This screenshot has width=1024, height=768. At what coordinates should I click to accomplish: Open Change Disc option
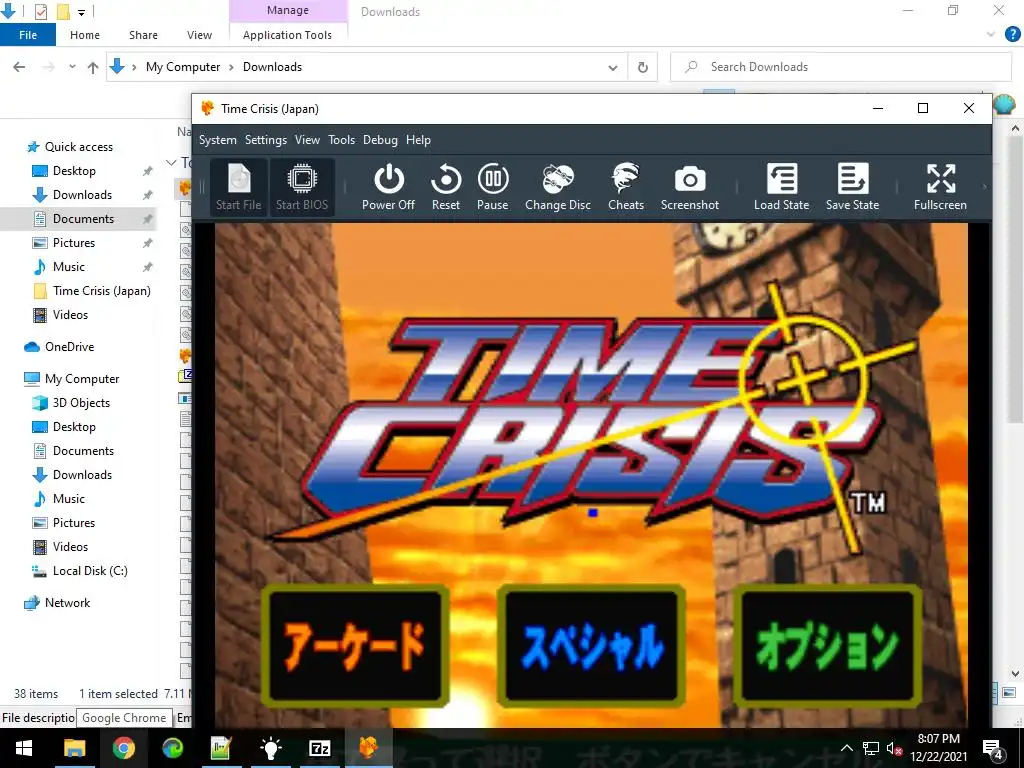pyautogui.click(x=558, y=187)
